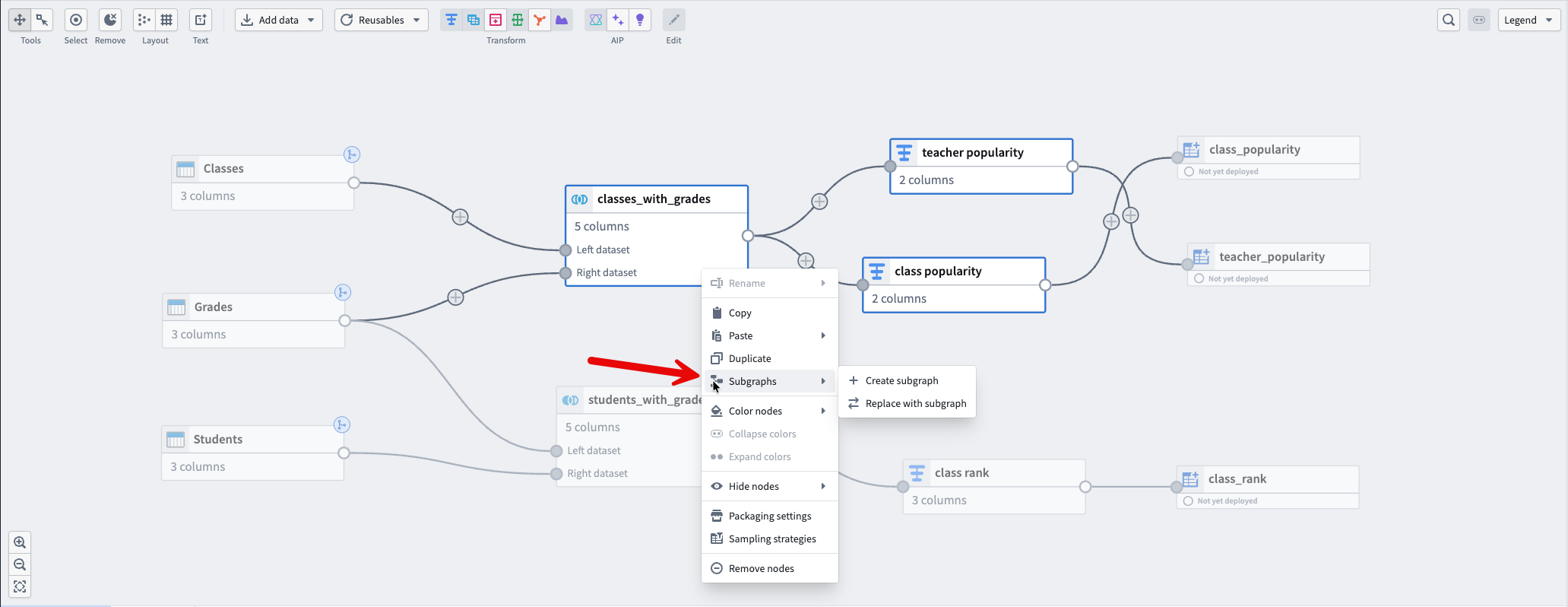Select the class_rank output dataset node
Viewport: 1568px width, 607px height.
tap(1268, 487)
